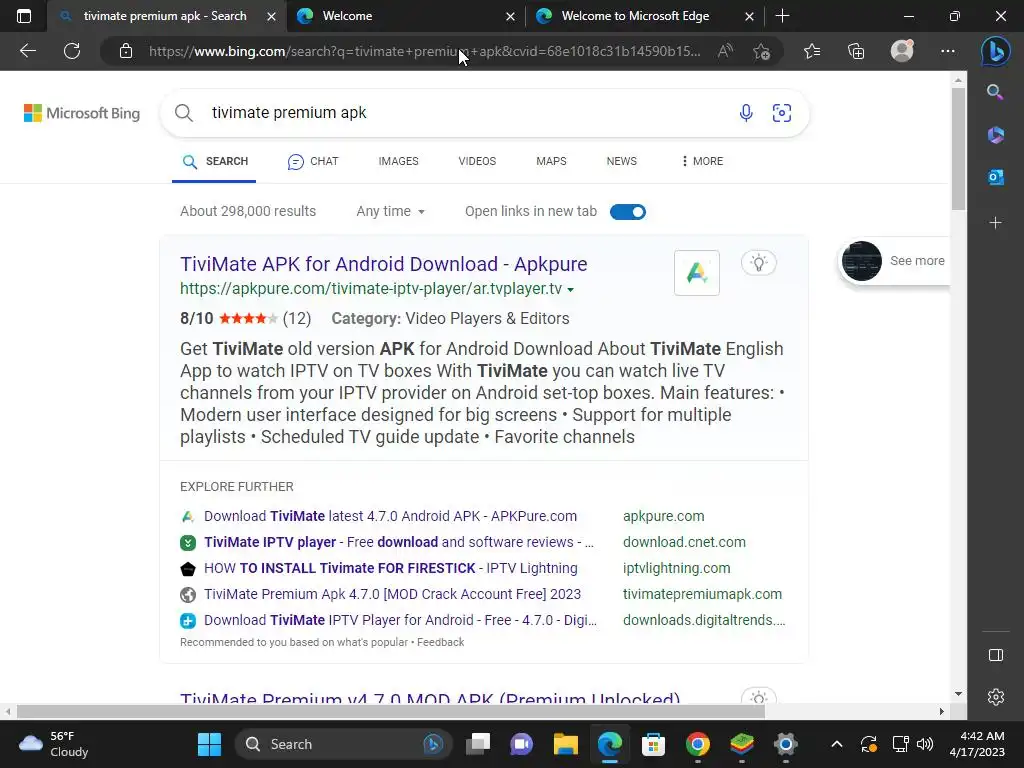The width and height of the screenshot is (1024, 768).
Task: Switch to the Welcome tab
Action: pyautogui.click(x=405, y=16)
